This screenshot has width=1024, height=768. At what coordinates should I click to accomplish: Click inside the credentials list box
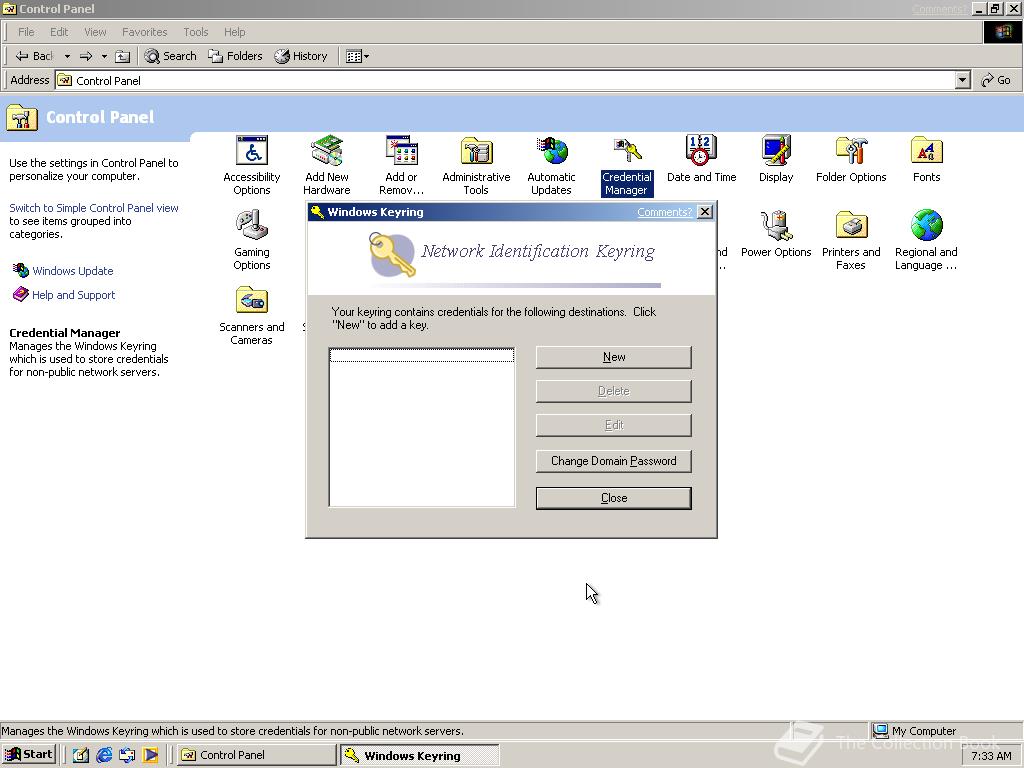tap(422, 427)
